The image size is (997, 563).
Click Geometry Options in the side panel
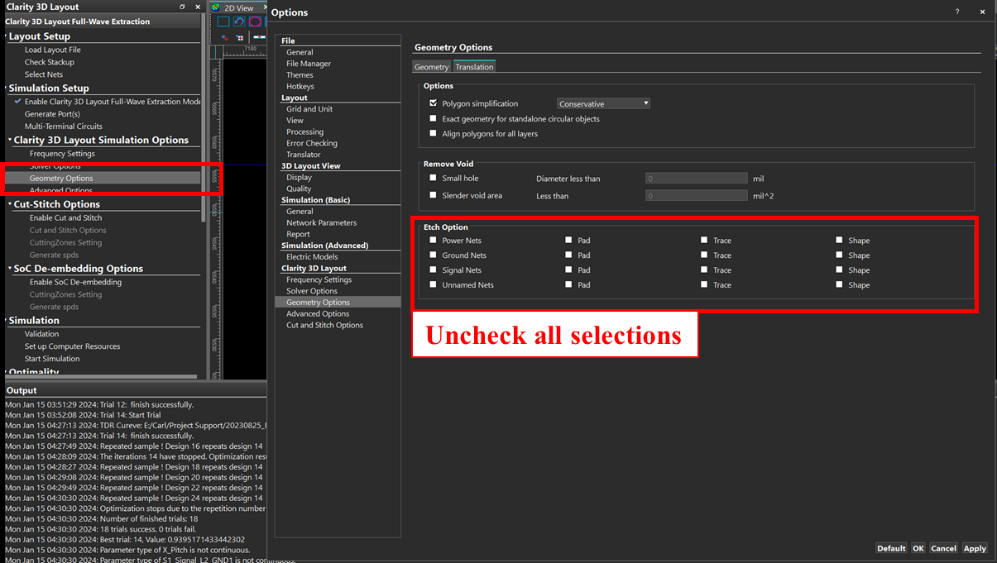pos(61,178)
